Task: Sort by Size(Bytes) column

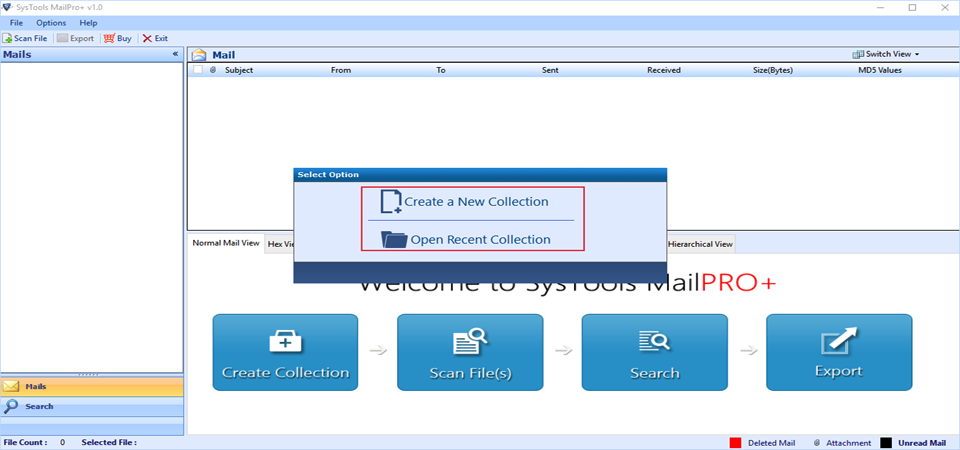Action: 773,70
